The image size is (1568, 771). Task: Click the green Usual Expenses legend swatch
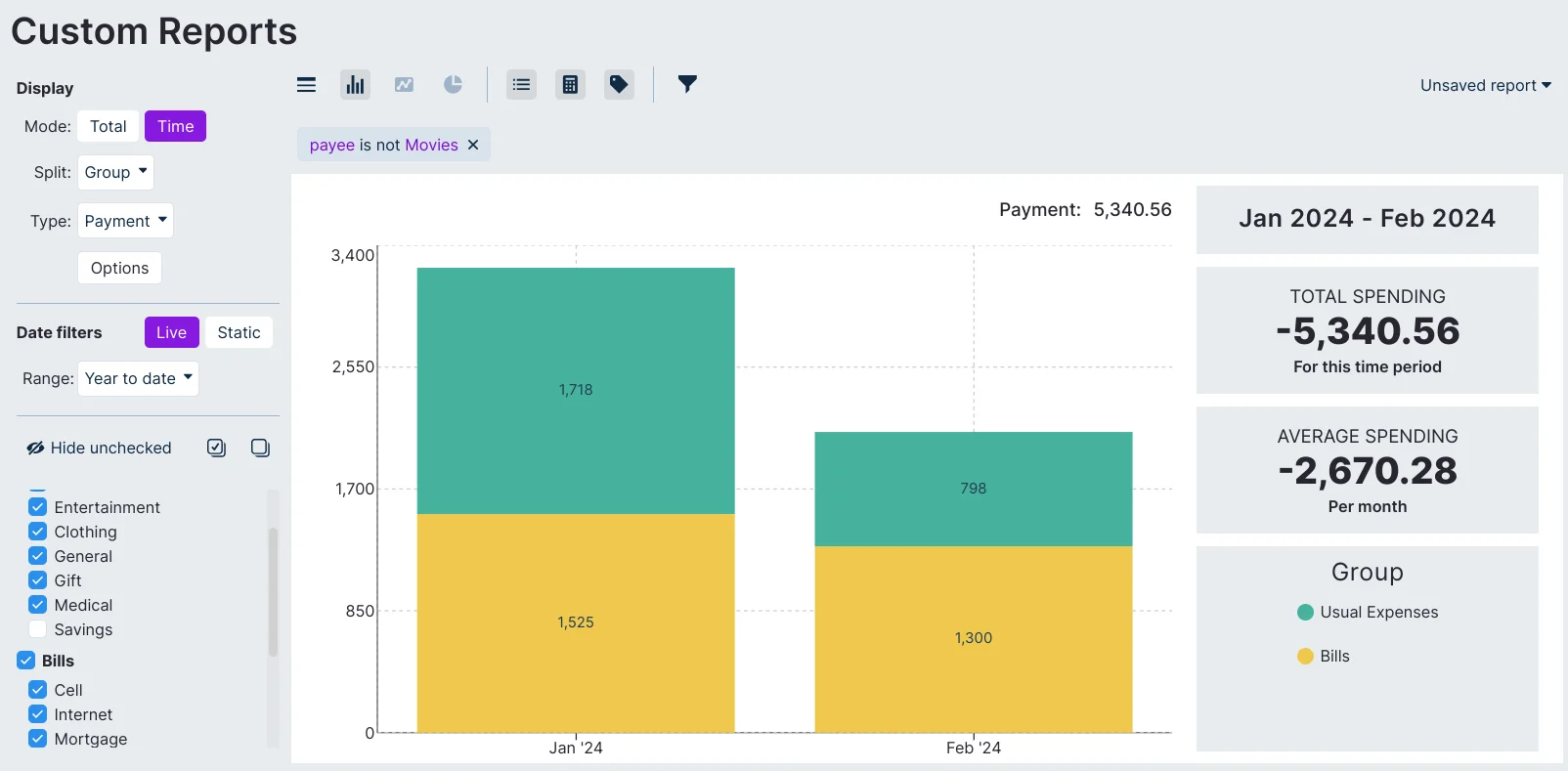pyautogui.click(x=1305, y=613)
